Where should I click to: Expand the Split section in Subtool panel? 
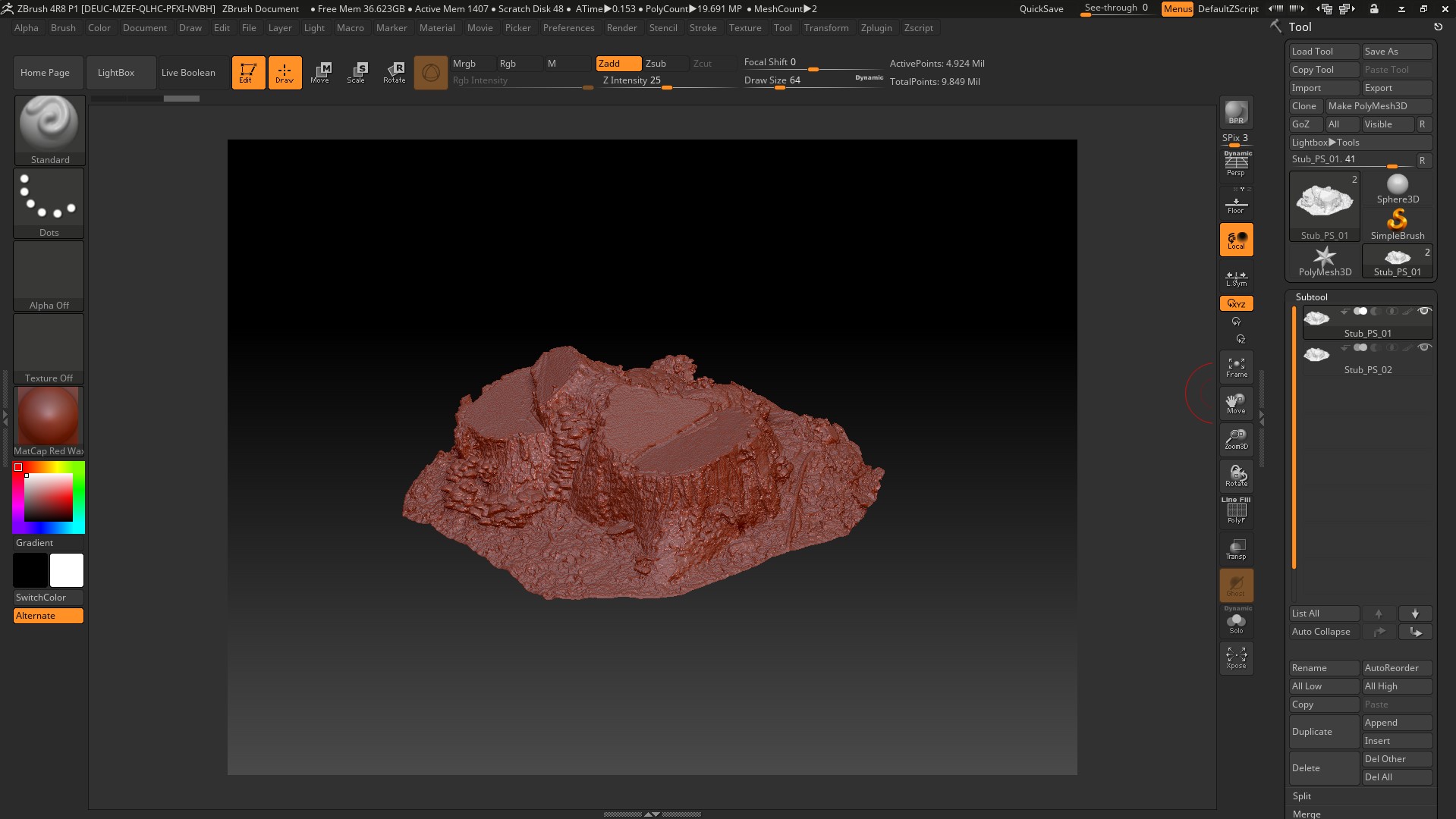[1302, 796]
